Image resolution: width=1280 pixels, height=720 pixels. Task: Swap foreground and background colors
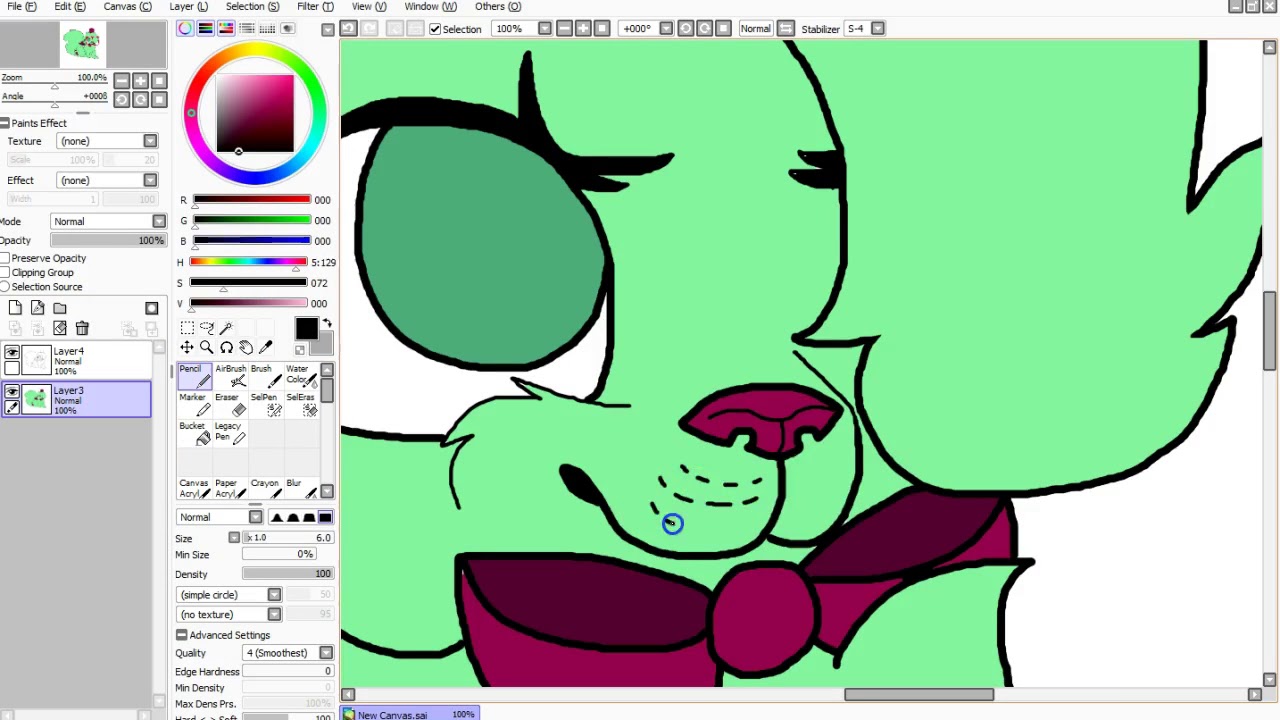(x=327, y=324)
